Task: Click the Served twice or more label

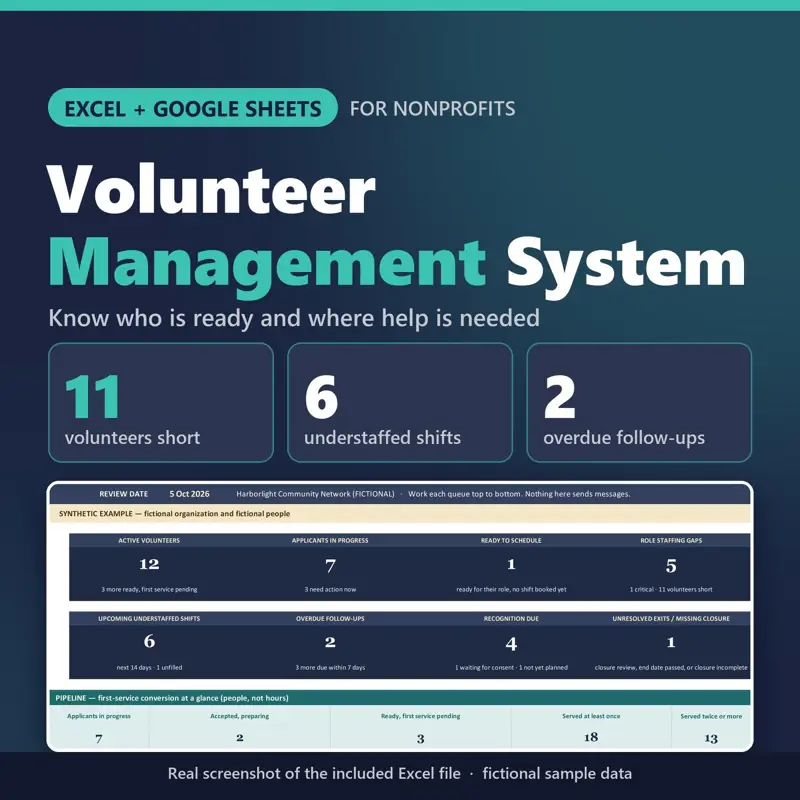Action: (711, 716)
